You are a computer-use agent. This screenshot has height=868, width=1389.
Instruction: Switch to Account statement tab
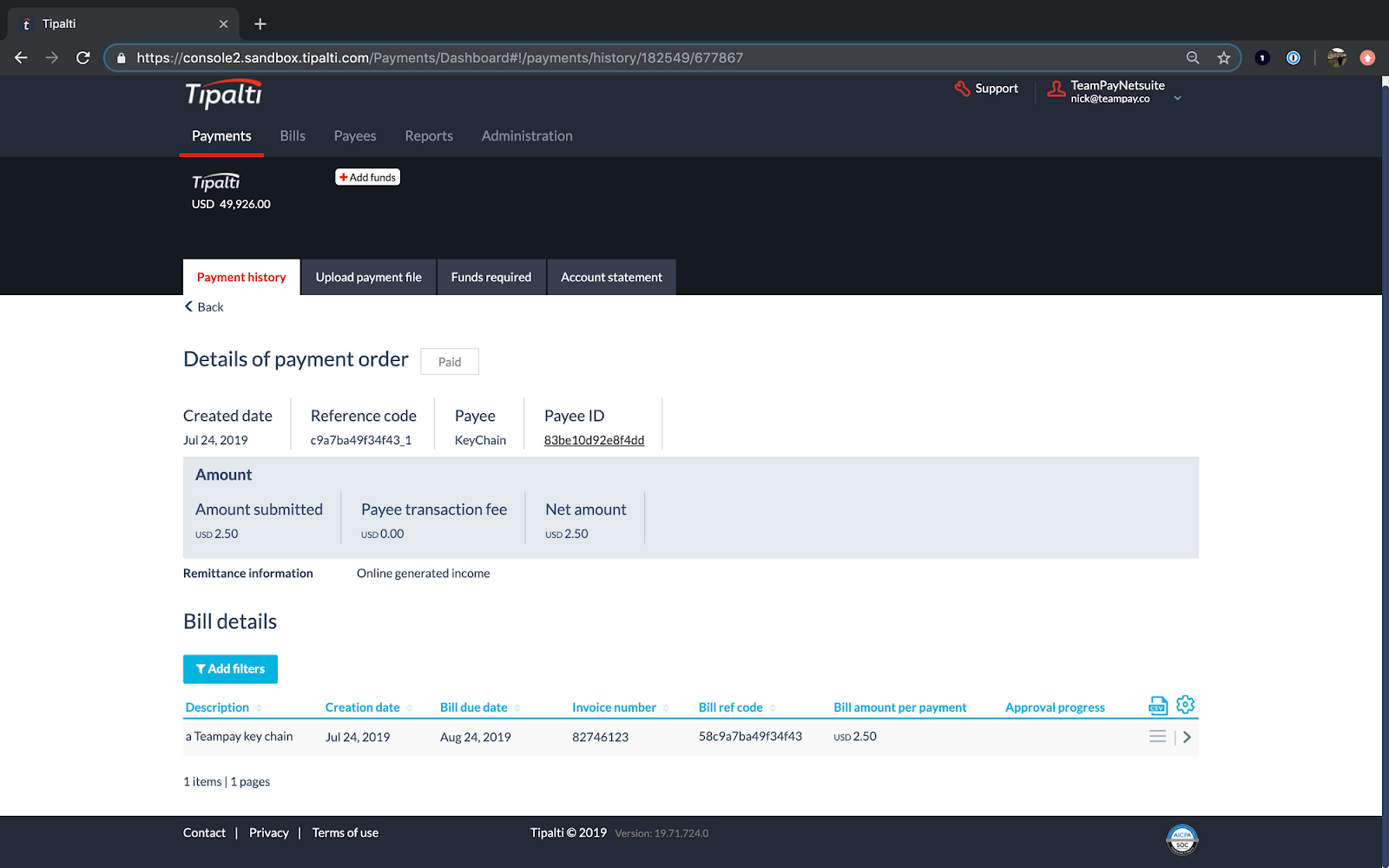point(611,277)
